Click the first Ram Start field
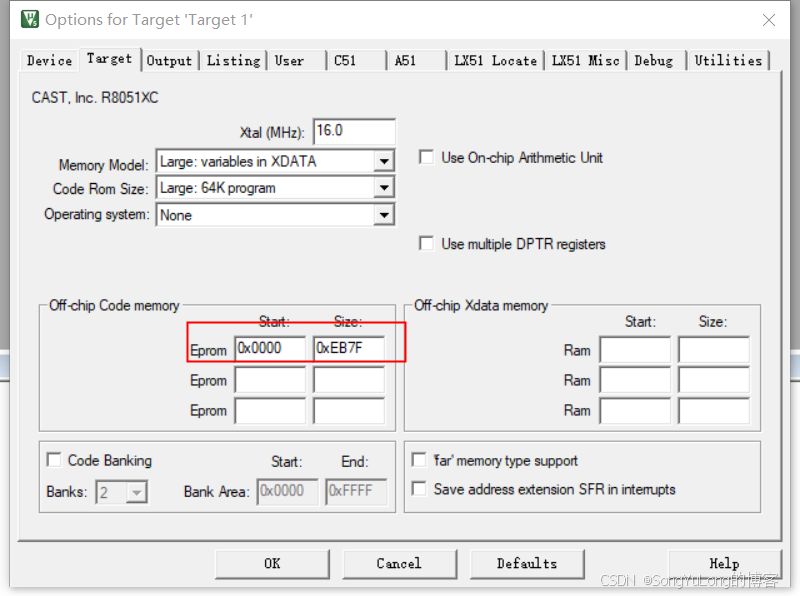This screenshot has height=596, width=800. (635, 350)
